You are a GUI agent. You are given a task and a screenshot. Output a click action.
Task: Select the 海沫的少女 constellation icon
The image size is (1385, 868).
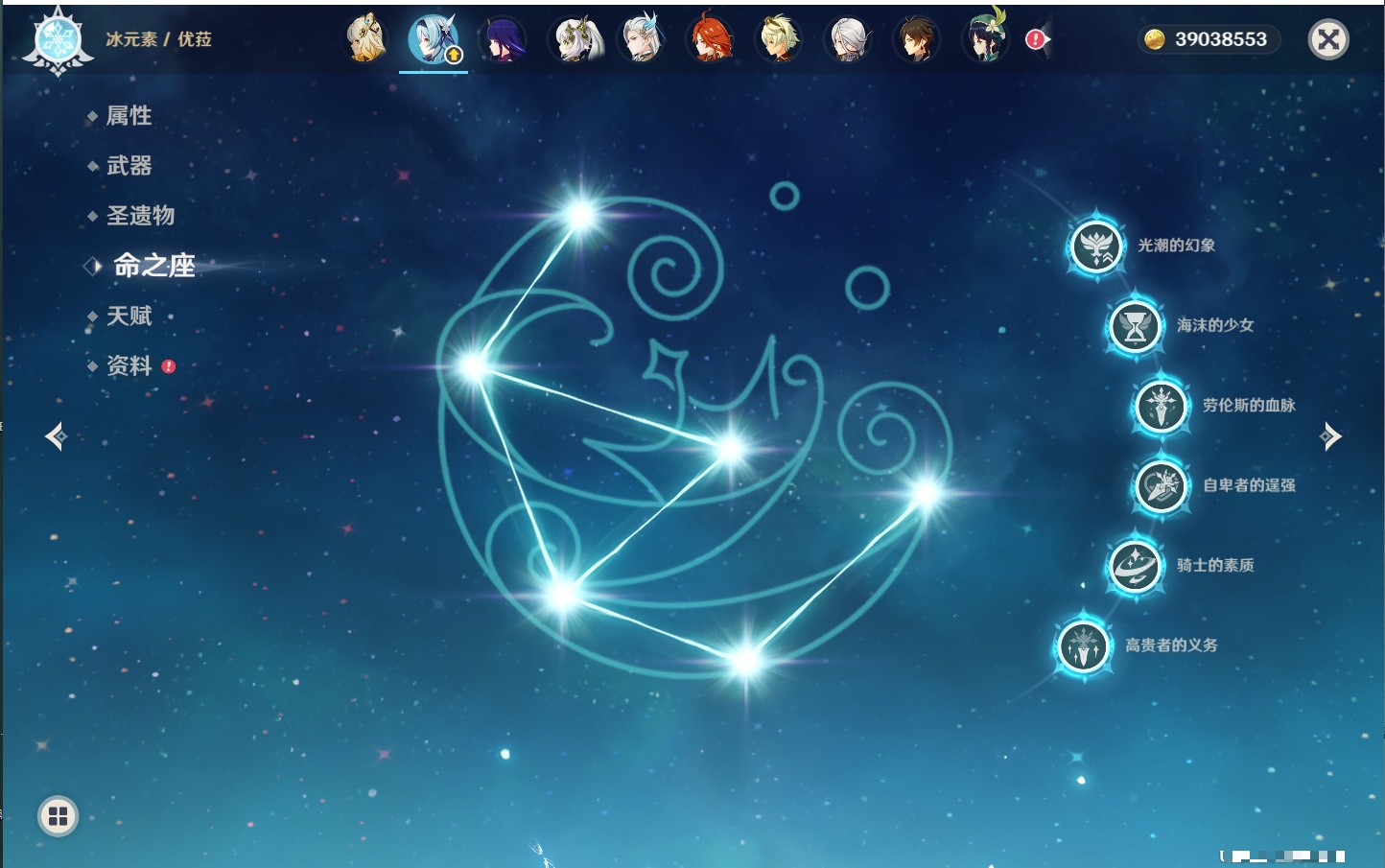(x=1135, y=327)
